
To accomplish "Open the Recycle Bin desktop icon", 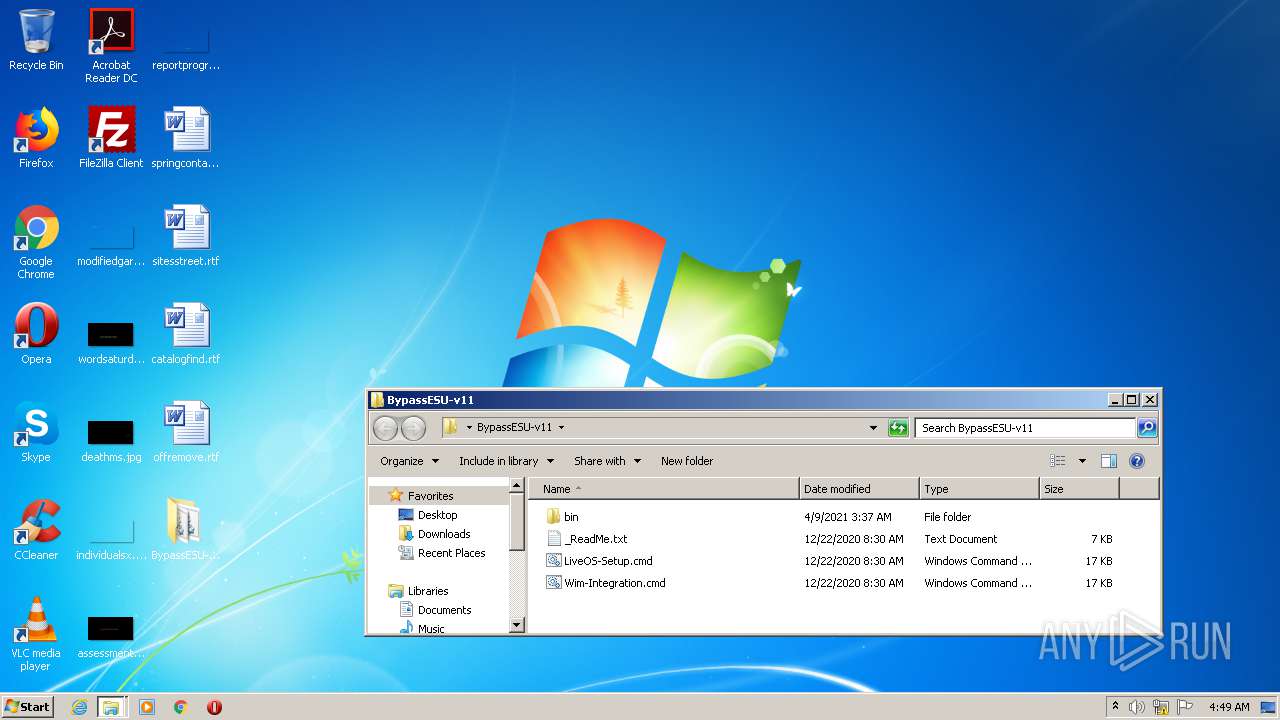I will [36, 40].
